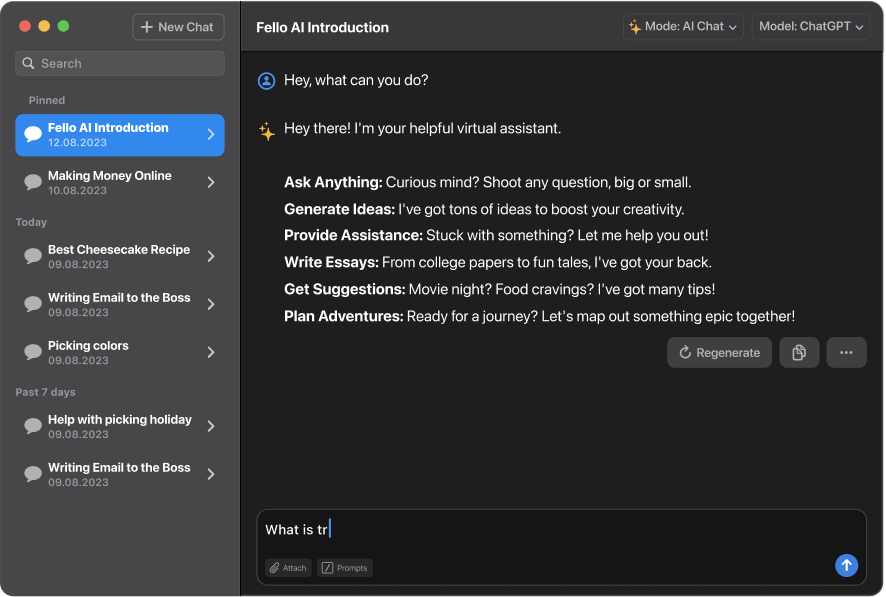Open Writing Email to the Boss under Today
Image resolution: width=886 pixels, height=597 pixels.
coord(119,304)
